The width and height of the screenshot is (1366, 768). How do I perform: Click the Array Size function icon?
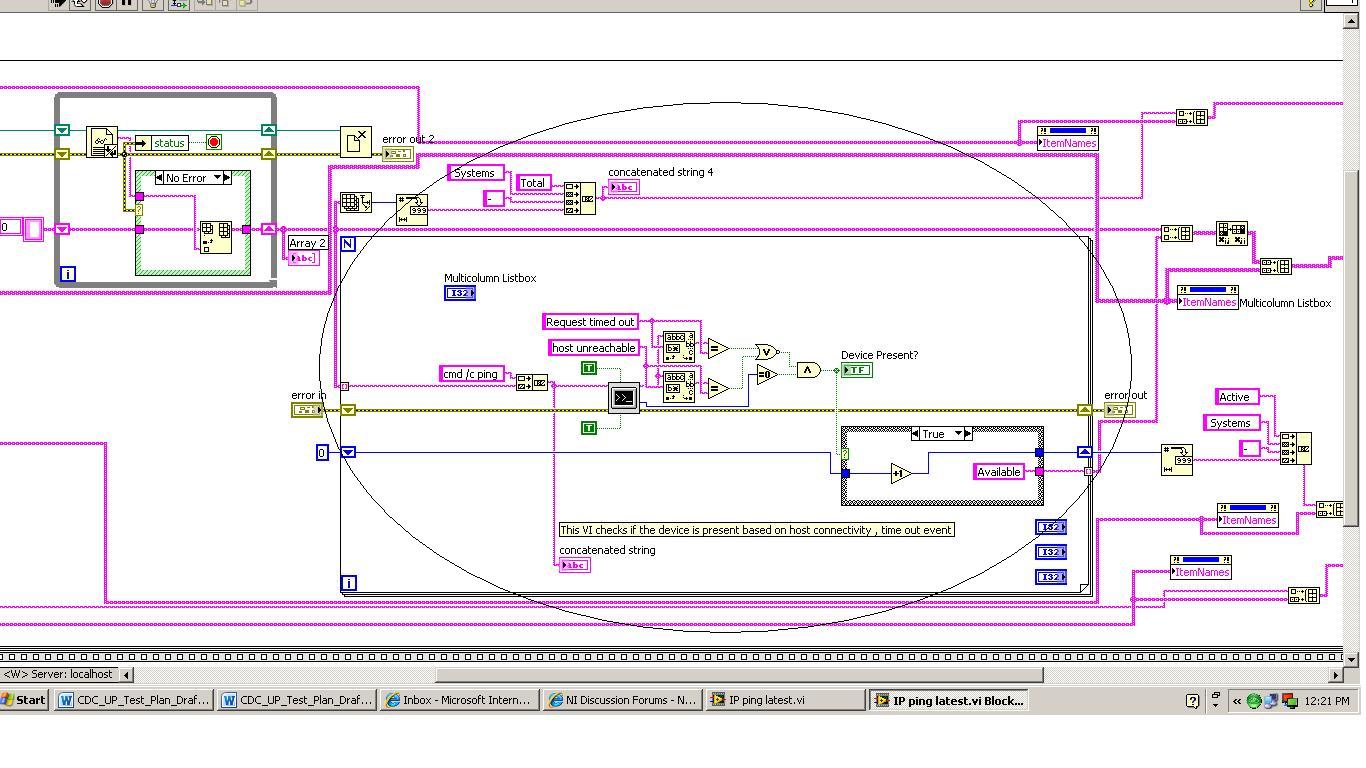point(355,202)
